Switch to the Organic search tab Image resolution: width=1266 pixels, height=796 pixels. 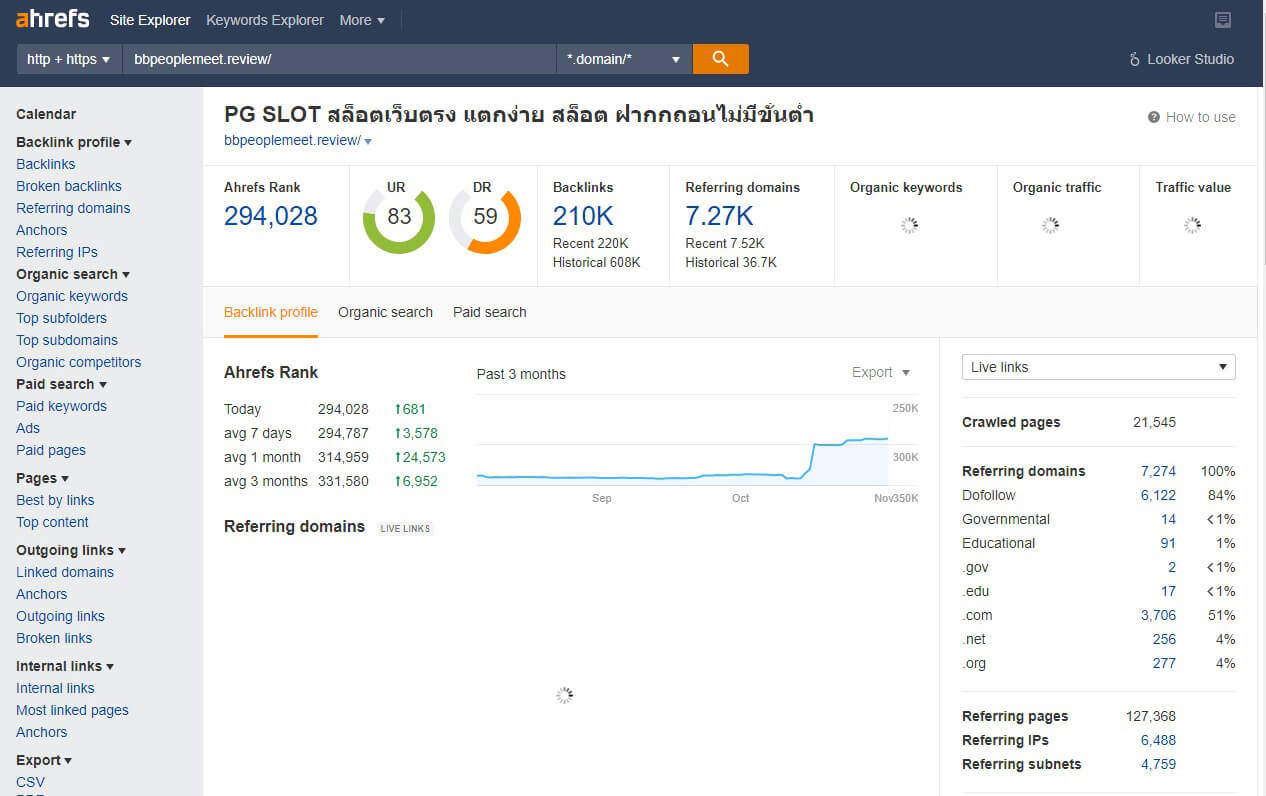click(x=385, y=312)
